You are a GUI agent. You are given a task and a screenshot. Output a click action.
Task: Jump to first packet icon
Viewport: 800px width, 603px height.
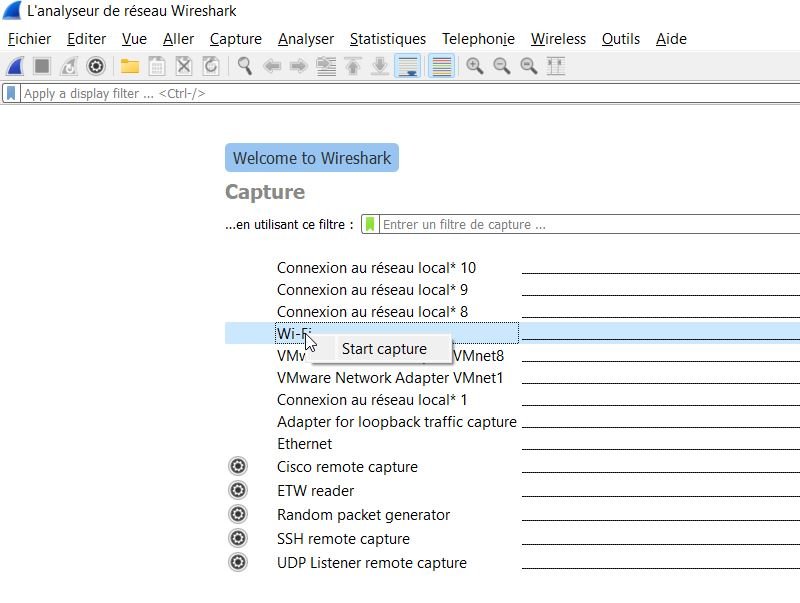pos(353,66)
